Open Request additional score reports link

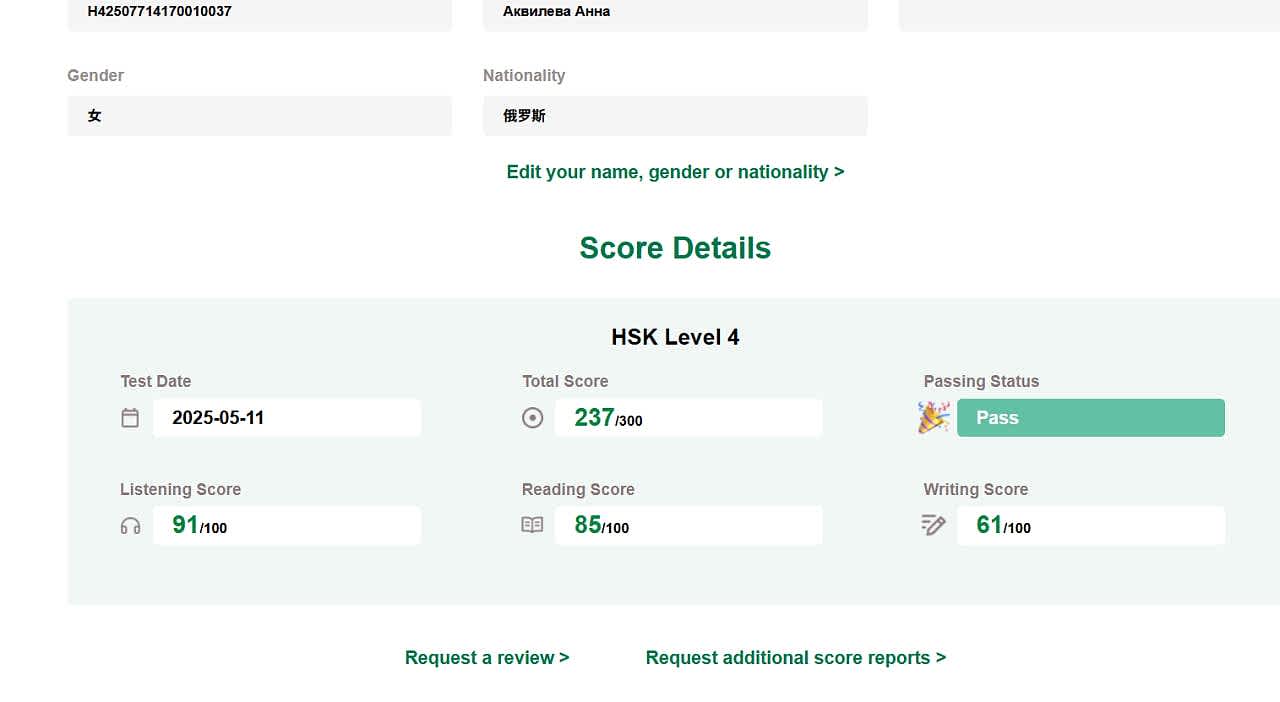[x=796, y=658]
